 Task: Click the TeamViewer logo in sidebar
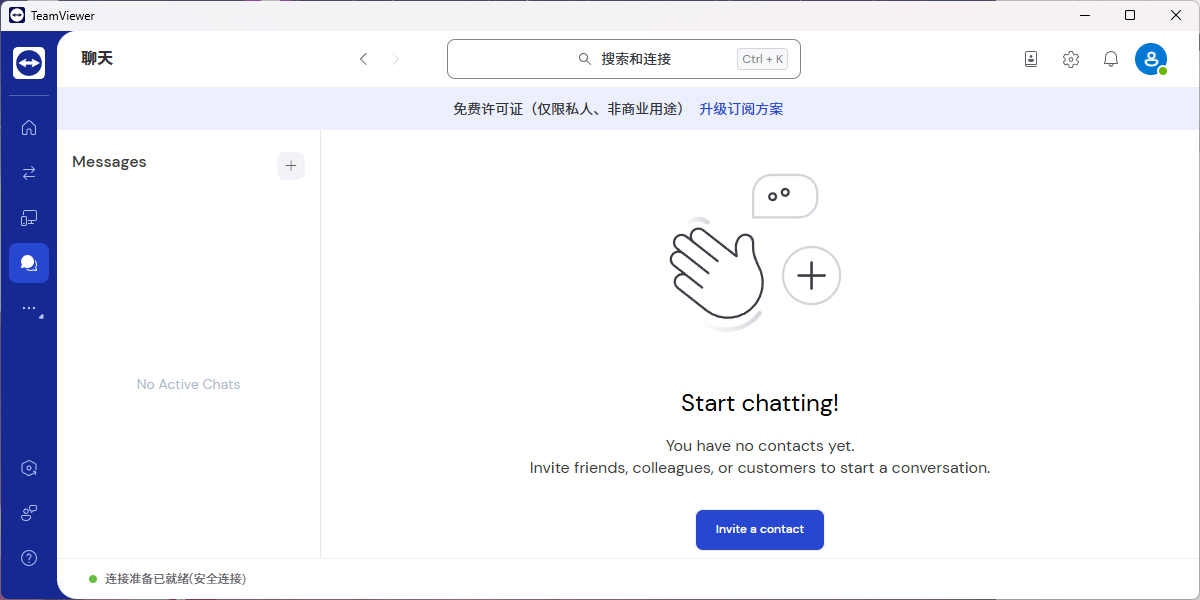(x=29, y=63)
